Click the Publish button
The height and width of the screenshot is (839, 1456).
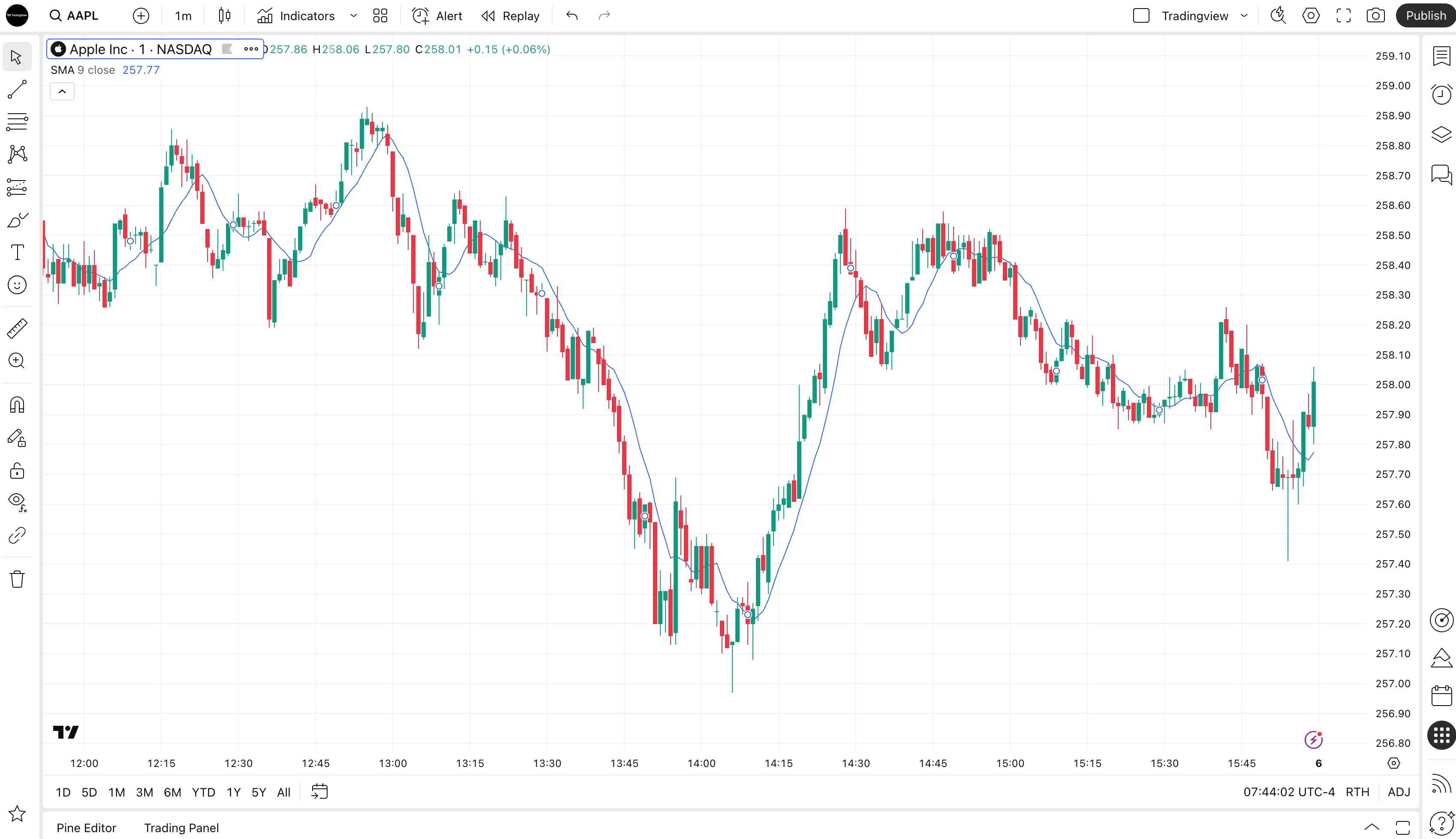coord(1425,15)
